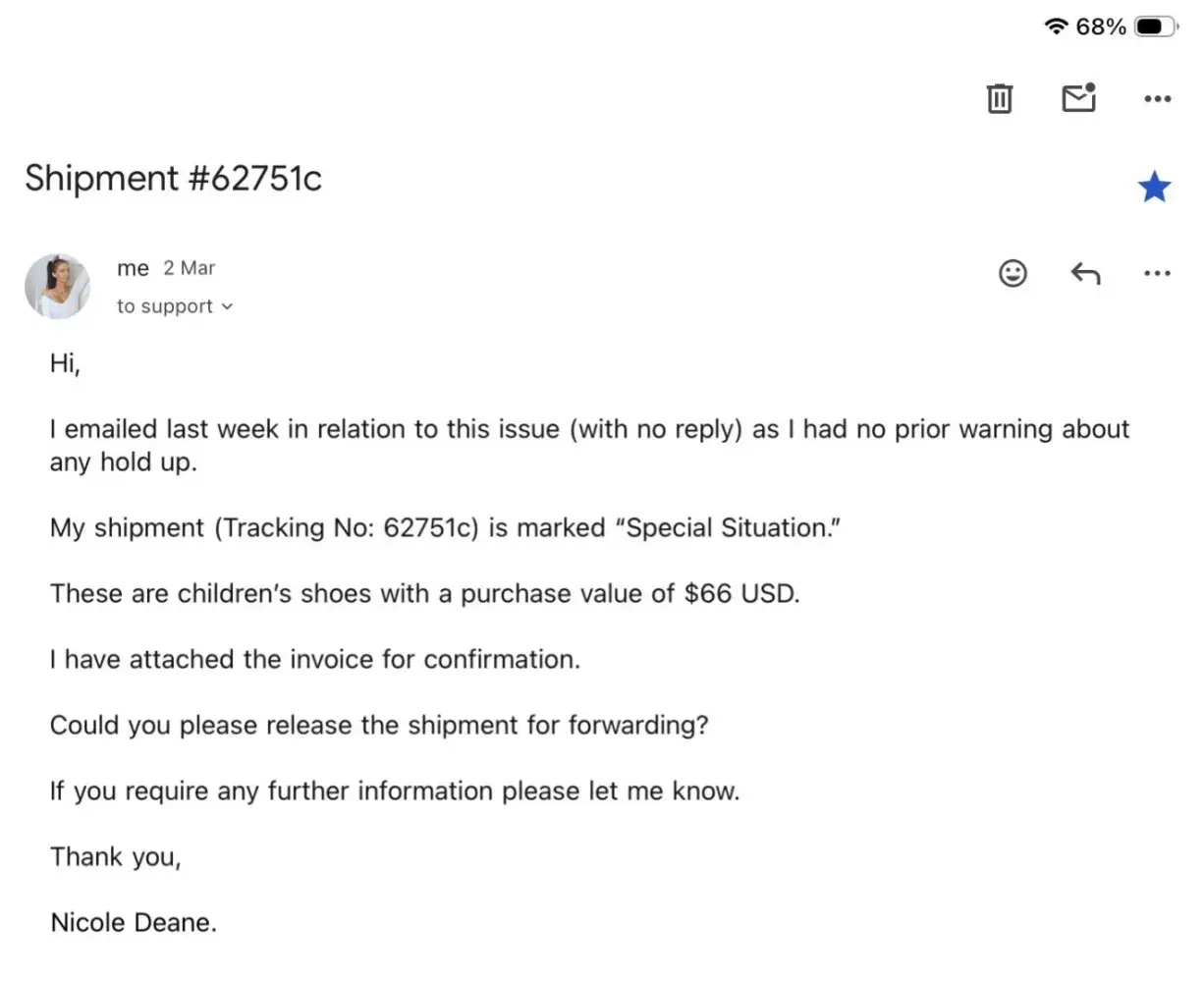The width and height of the screenshot is (1204, 982).
Task: Open the message-level three-dot menu beside reply
Action: pos(1158,273)
